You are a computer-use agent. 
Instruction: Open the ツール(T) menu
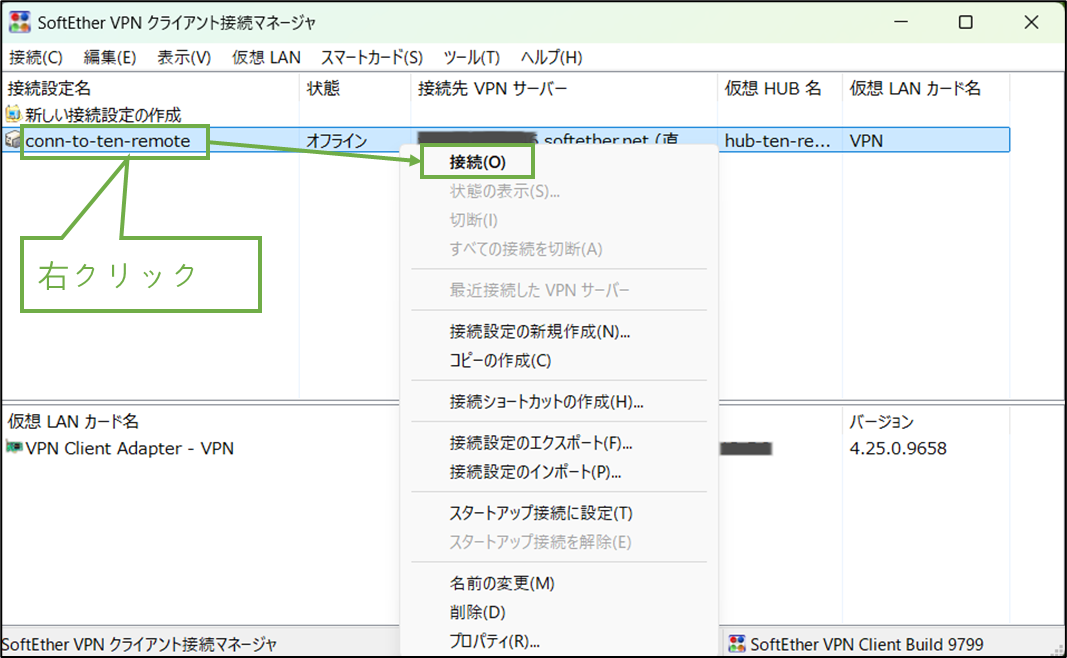pyautogui.click(x=472, y=58)
